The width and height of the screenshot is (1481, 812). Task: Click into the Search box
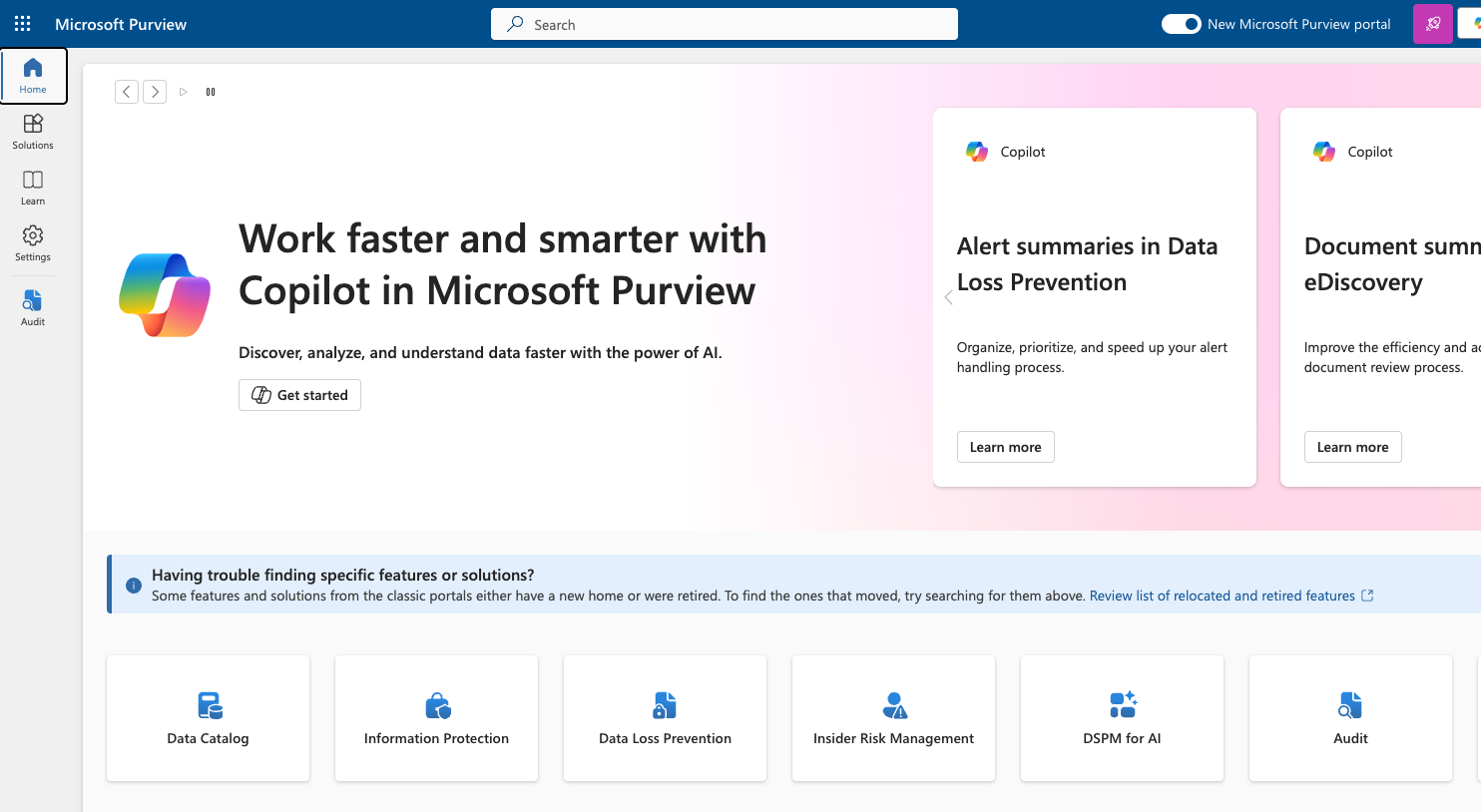(x=724, y=24)
